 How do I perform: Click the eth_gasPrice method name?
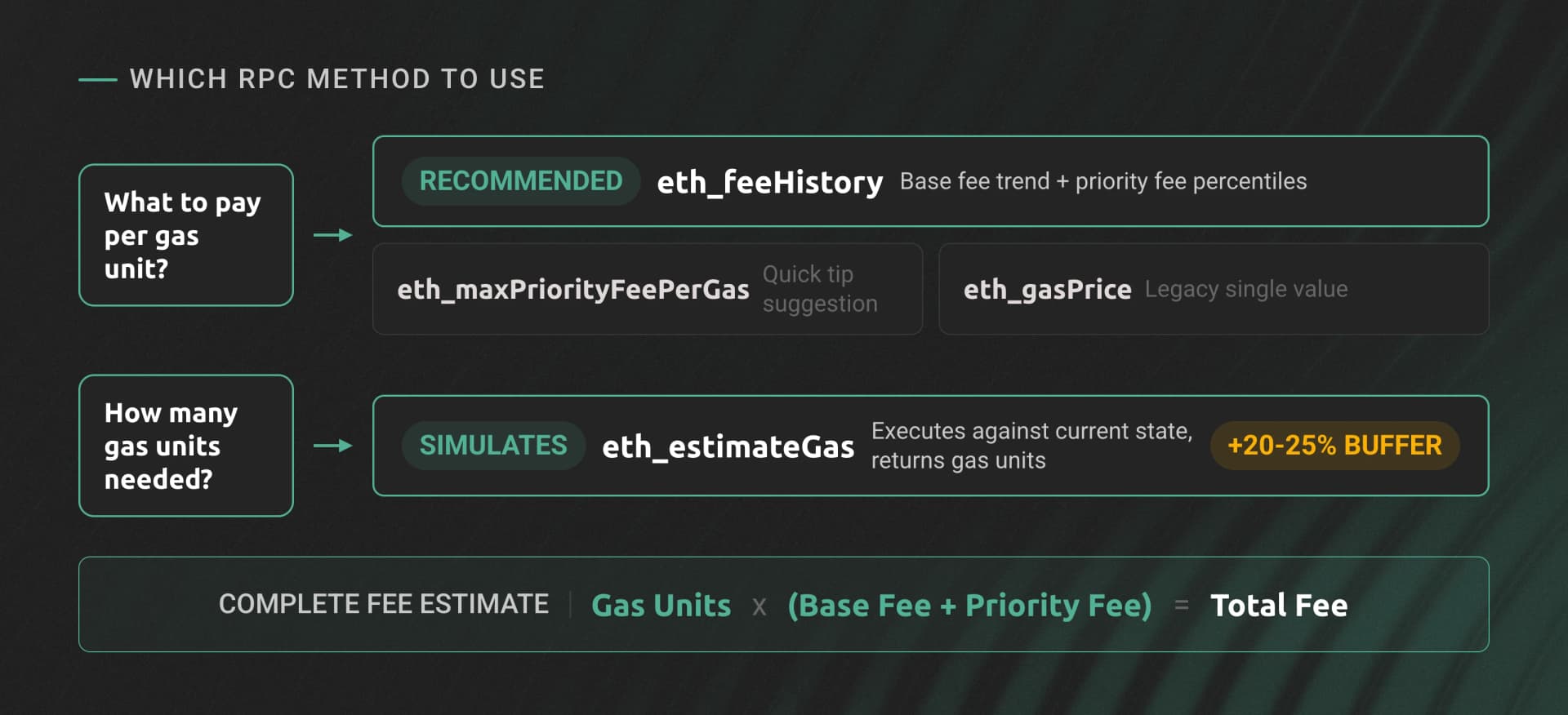(1047, 290)
